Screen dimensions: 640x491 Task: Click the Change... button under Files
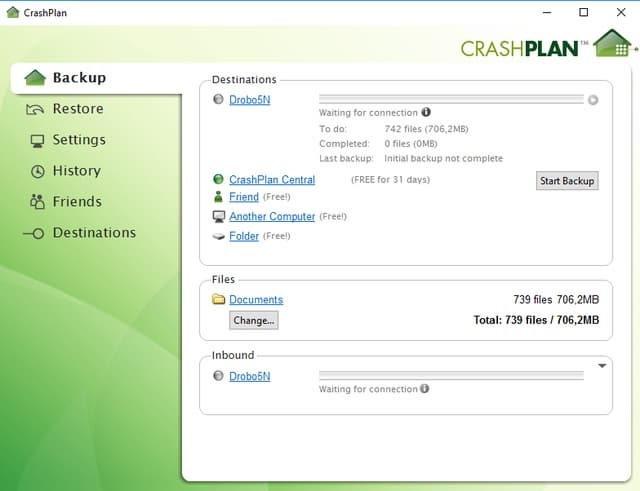[x=253, y=320]
